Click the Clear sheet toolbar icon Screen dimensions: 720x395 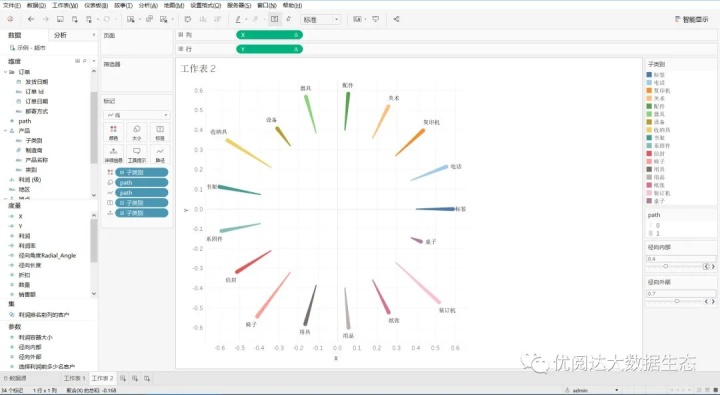(163, 19)
